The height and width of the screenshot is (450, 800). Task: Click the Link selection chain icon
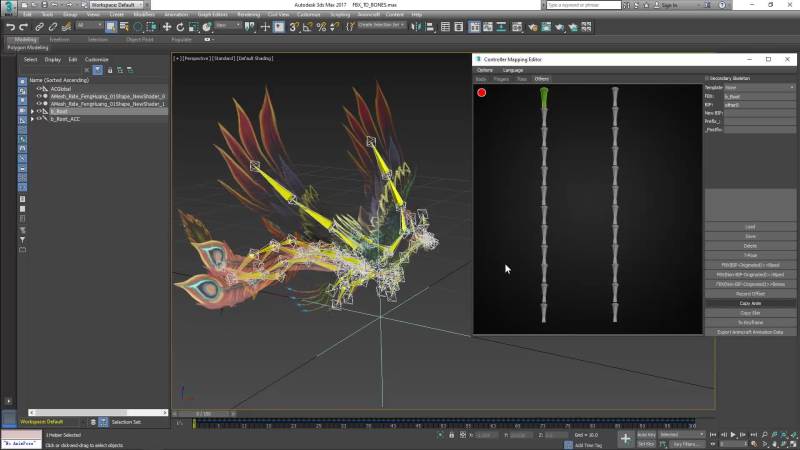pyautogui.click(x=39, y=27)
